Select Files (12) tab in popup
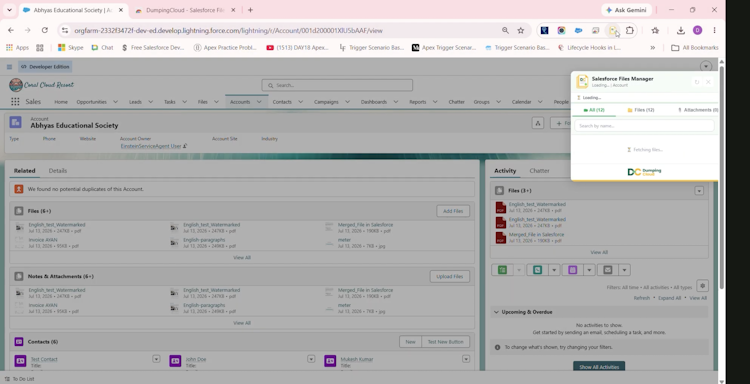 pos(641,110)
